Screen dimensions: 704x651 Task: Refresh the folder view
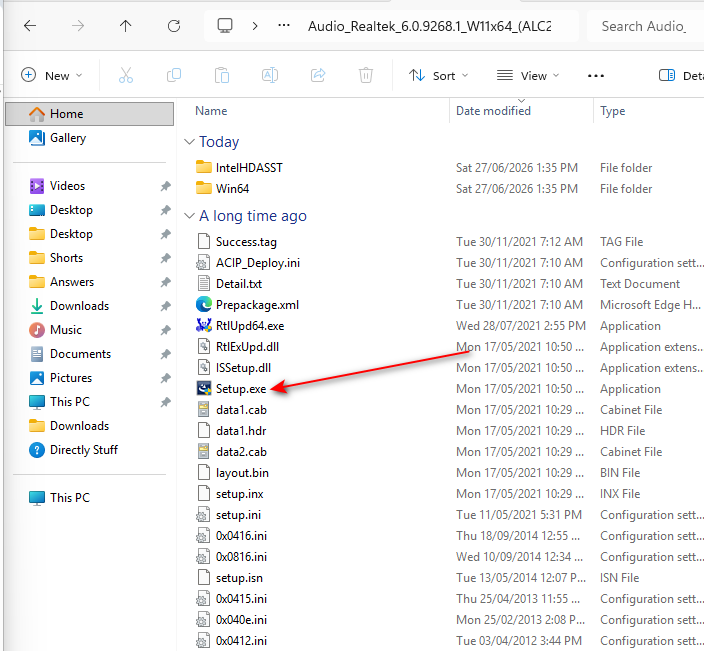[x=174, y=26]
